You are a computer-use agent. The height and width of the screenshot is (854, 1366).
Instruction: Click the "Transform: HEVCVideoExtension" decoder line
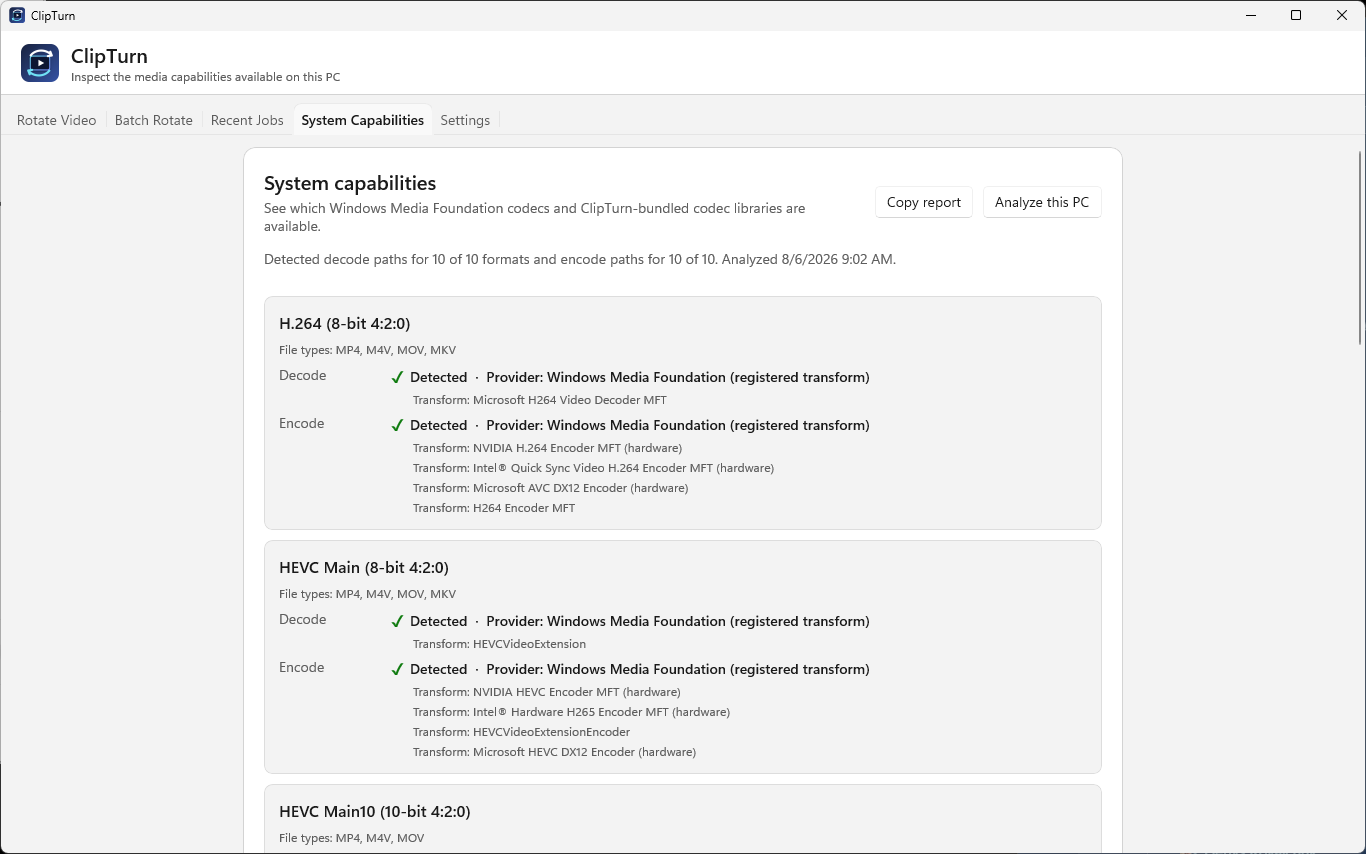coord(499,644)
